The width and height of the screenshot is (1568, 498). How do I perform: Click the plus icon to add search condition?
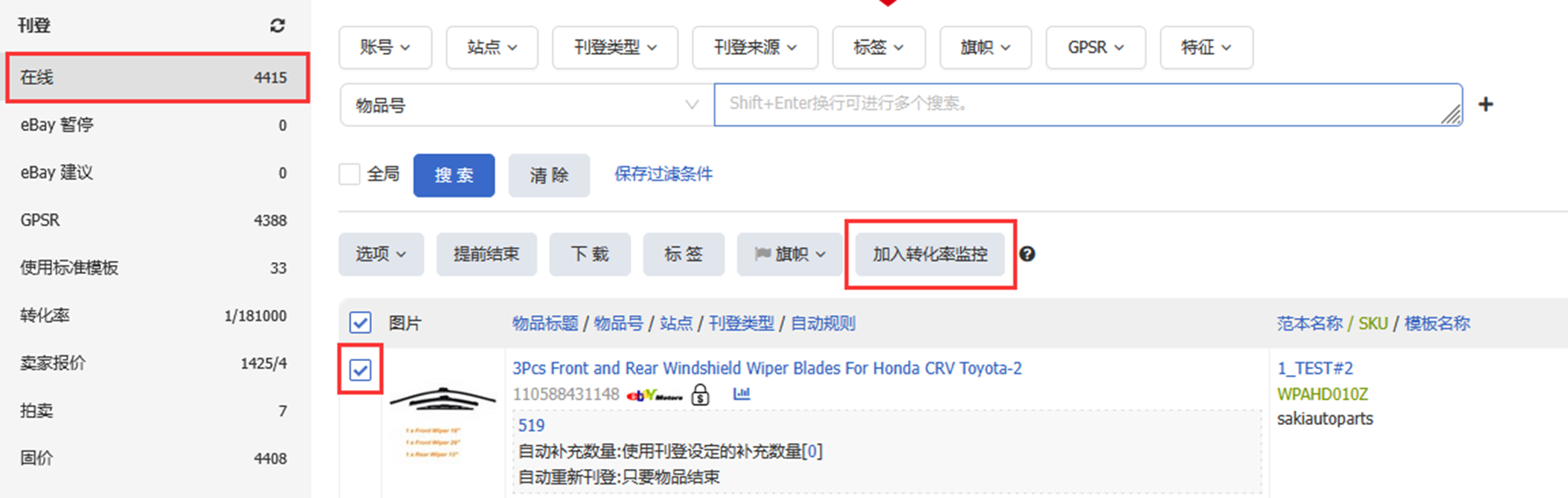pos(1485,104)
